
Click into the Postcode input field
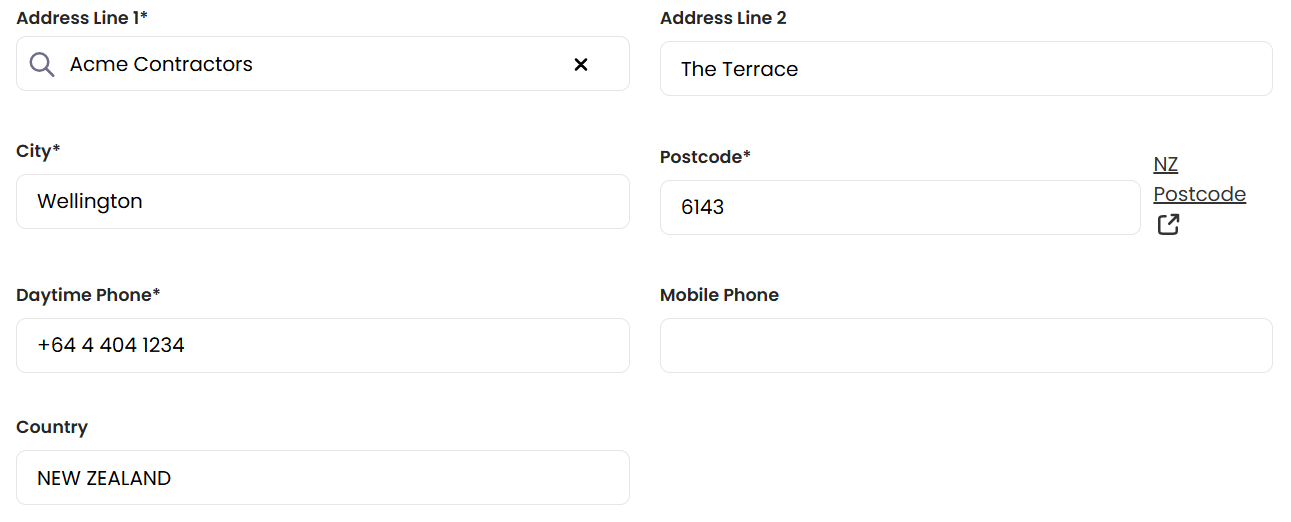tap(899, 208)
